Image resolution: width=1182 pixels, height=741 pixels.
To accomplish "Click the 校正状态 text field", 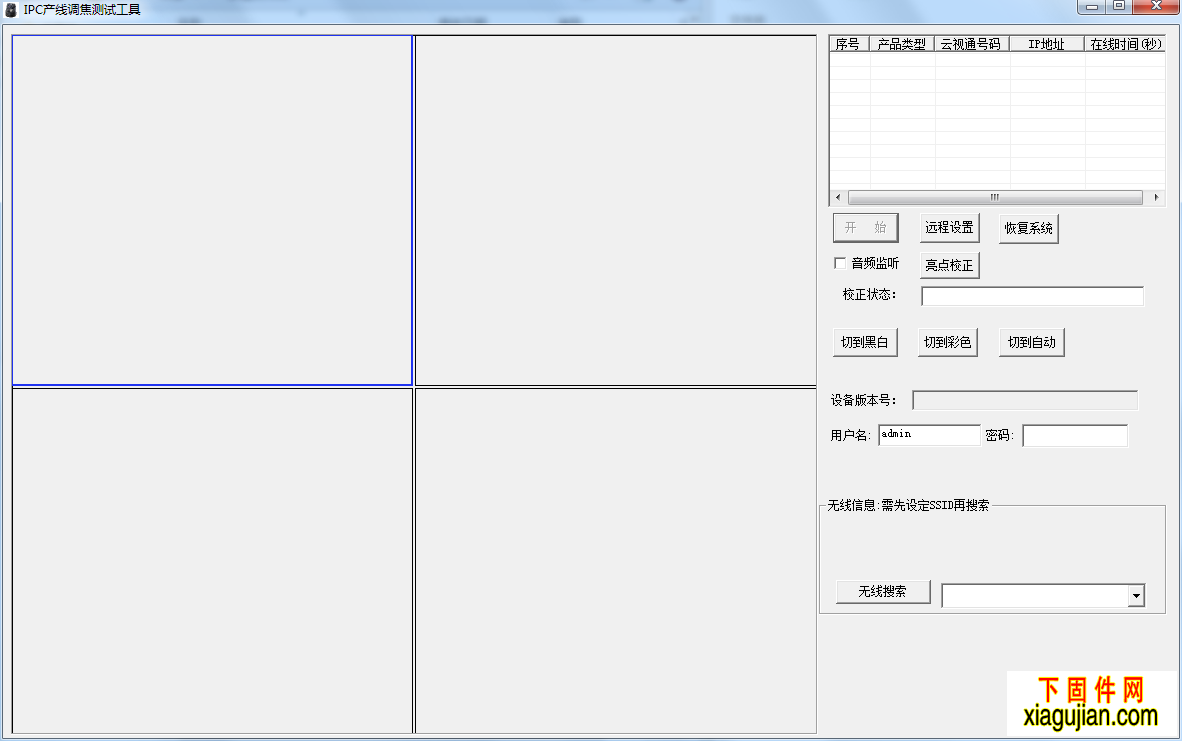I will [x=1032, y=296].
